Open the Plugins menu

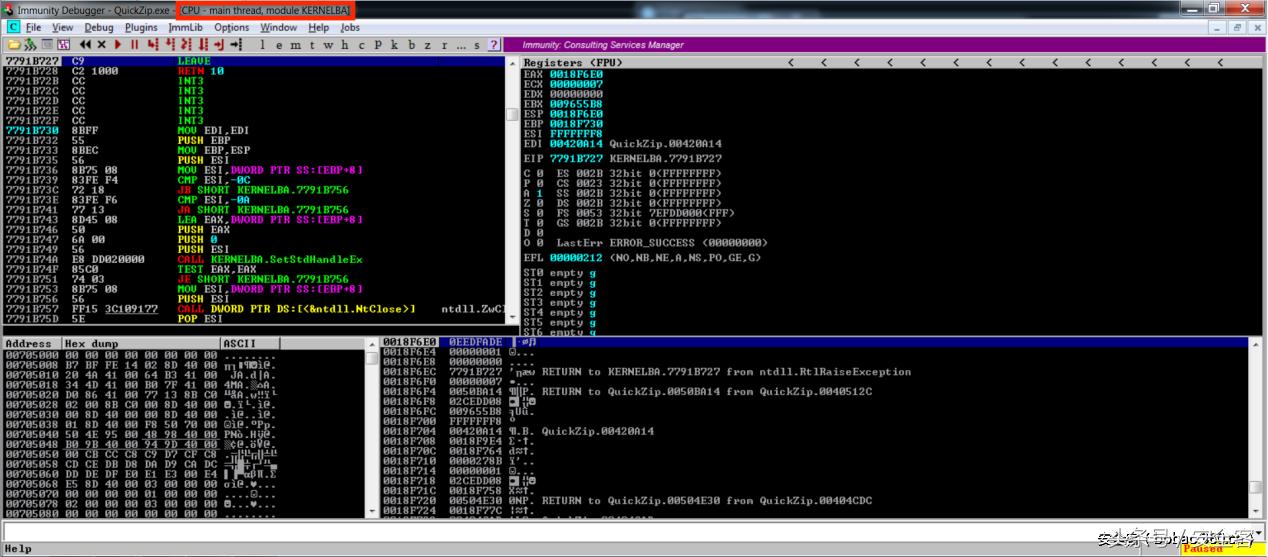[141, 27]
